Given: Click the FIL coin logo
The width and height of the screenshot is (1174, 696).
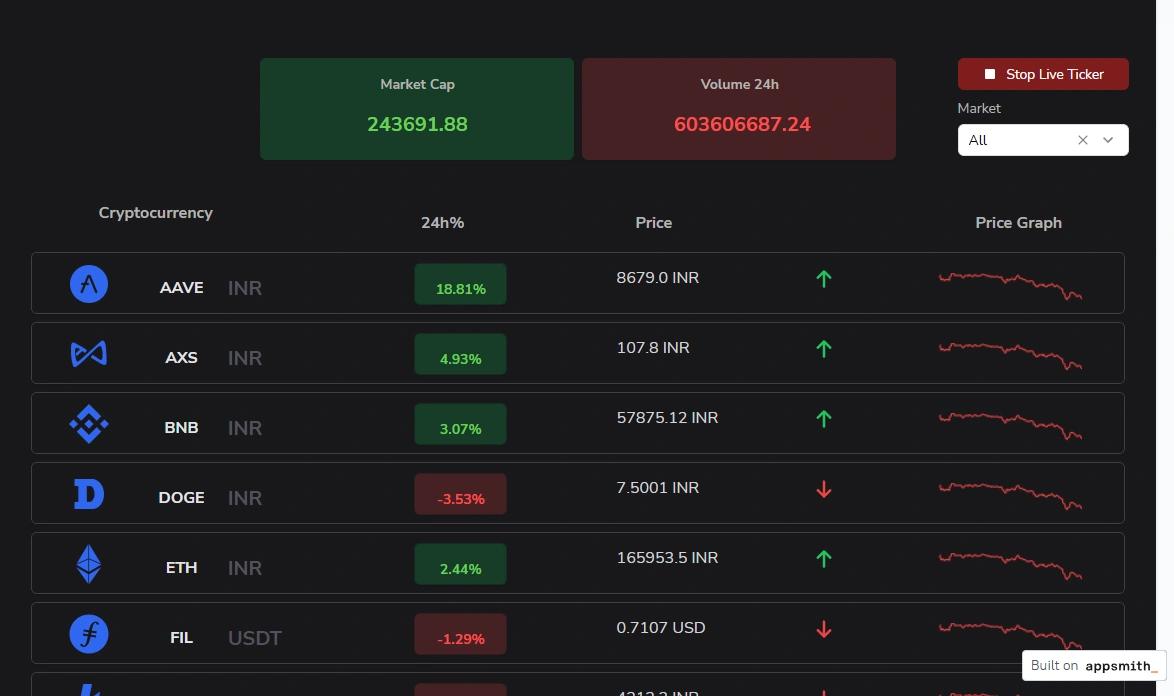Looking at the screenshot, I should (x=89, y=634).
